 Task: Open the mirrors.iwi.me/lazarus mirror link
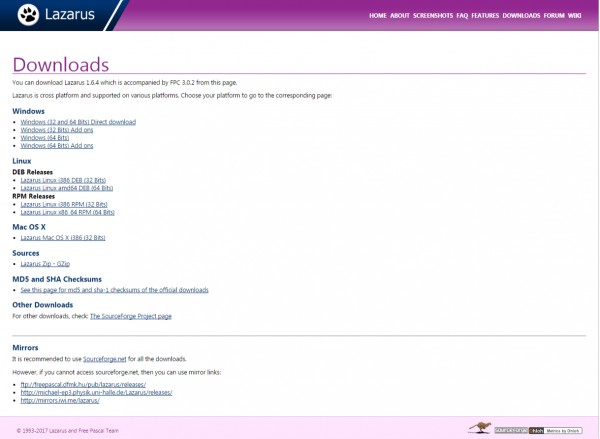[60, 401]
